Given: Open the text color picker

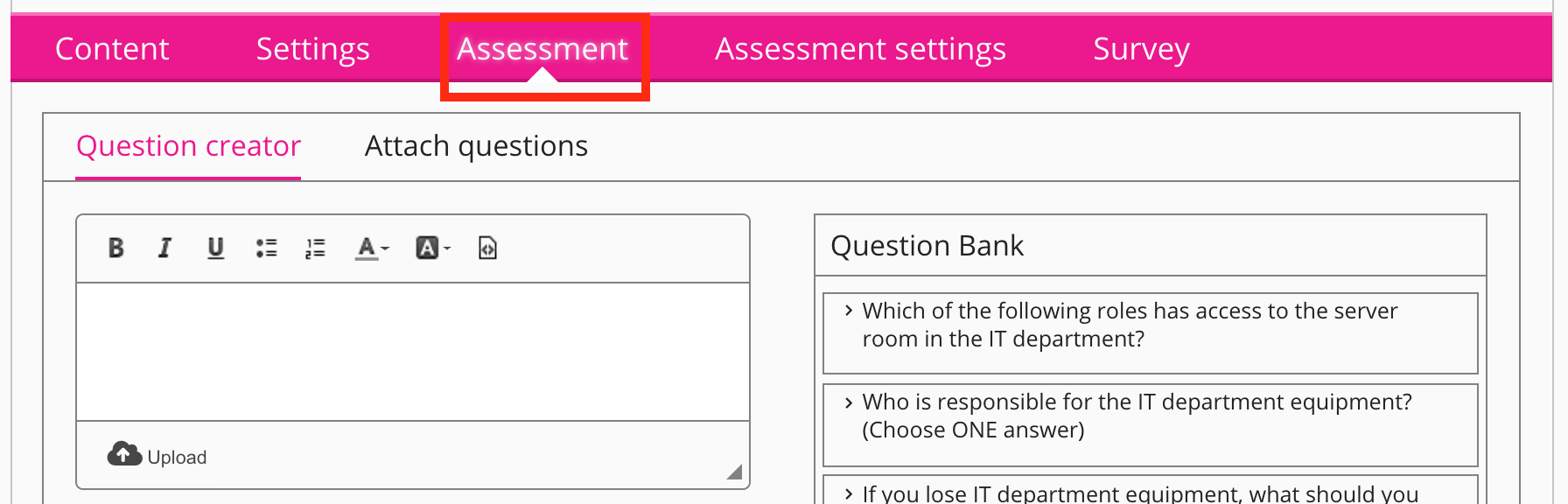Looking at the screenshot, I should click(371, 248).
